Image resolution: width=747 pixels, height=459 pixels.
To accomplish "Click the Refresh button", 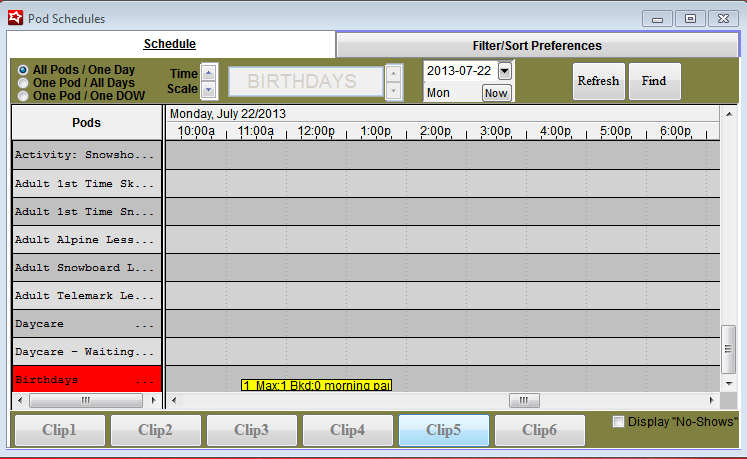I will point(598,81).
